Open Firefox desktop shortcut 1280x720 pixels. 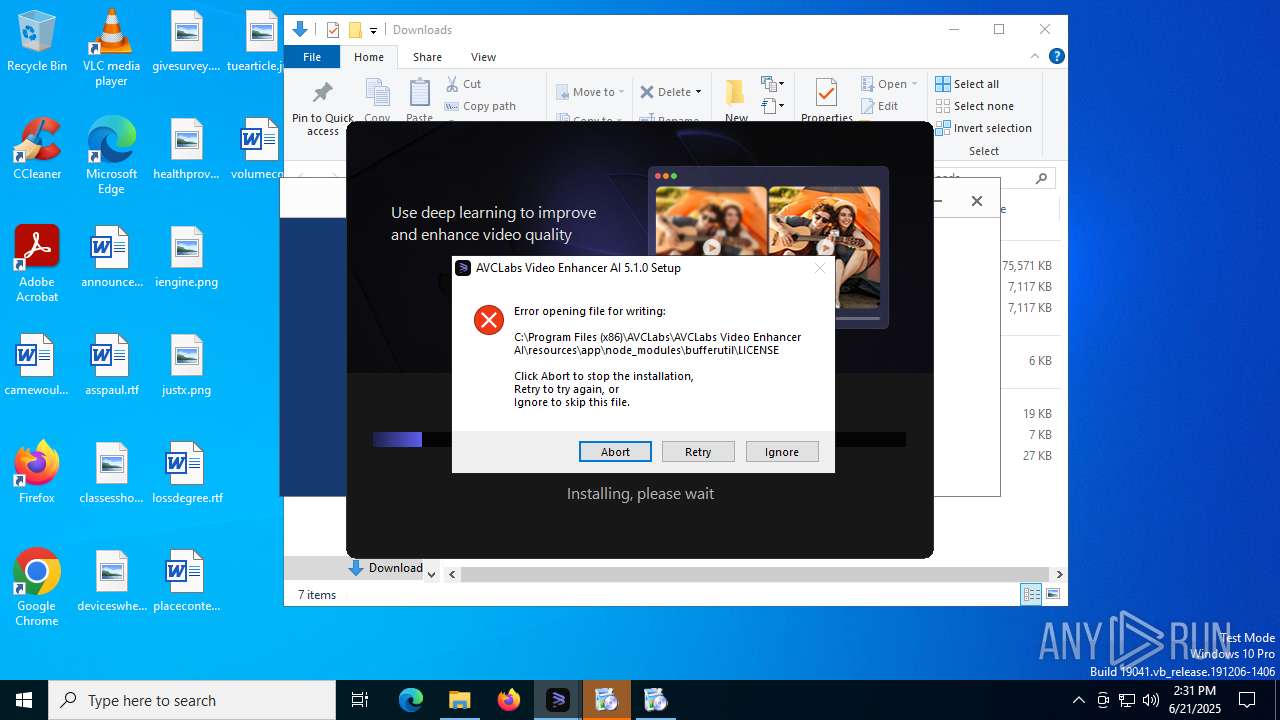[x=37, y=473]
